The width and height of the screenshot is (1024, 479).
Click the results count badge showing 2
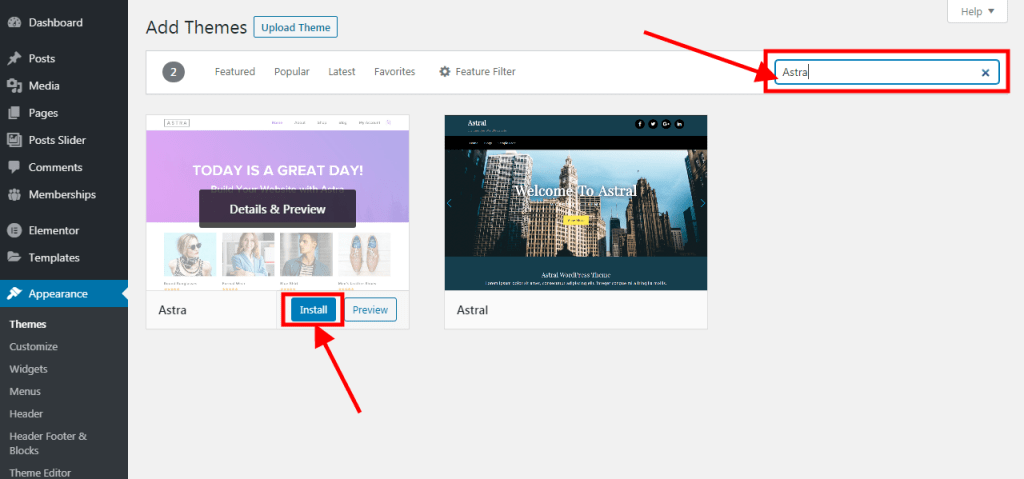tap(174, 72)
